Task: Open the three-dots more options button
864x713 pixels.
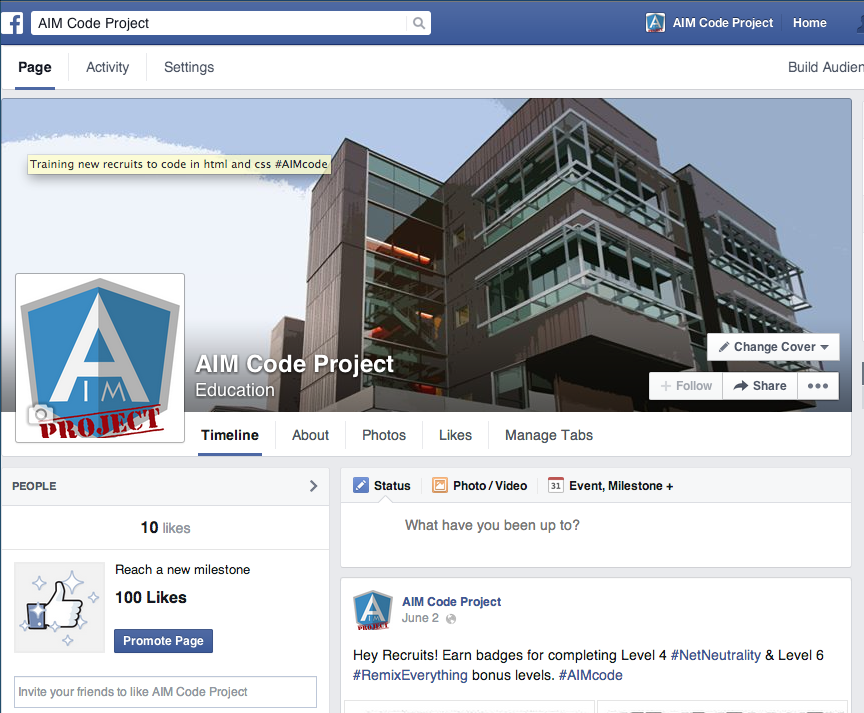Action: pos(818,386)
